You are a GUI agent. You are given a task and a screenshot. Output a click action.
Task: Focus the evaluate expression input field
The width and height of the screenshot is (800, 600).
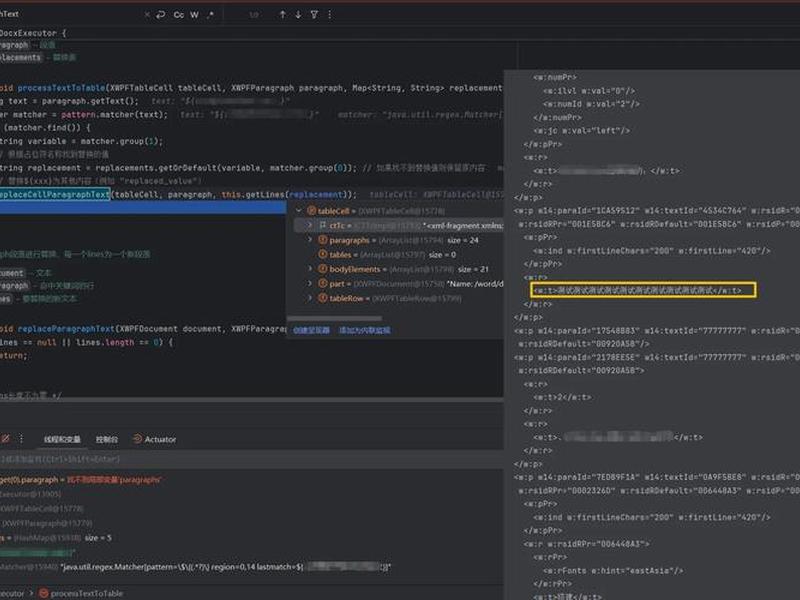(252, 459)
